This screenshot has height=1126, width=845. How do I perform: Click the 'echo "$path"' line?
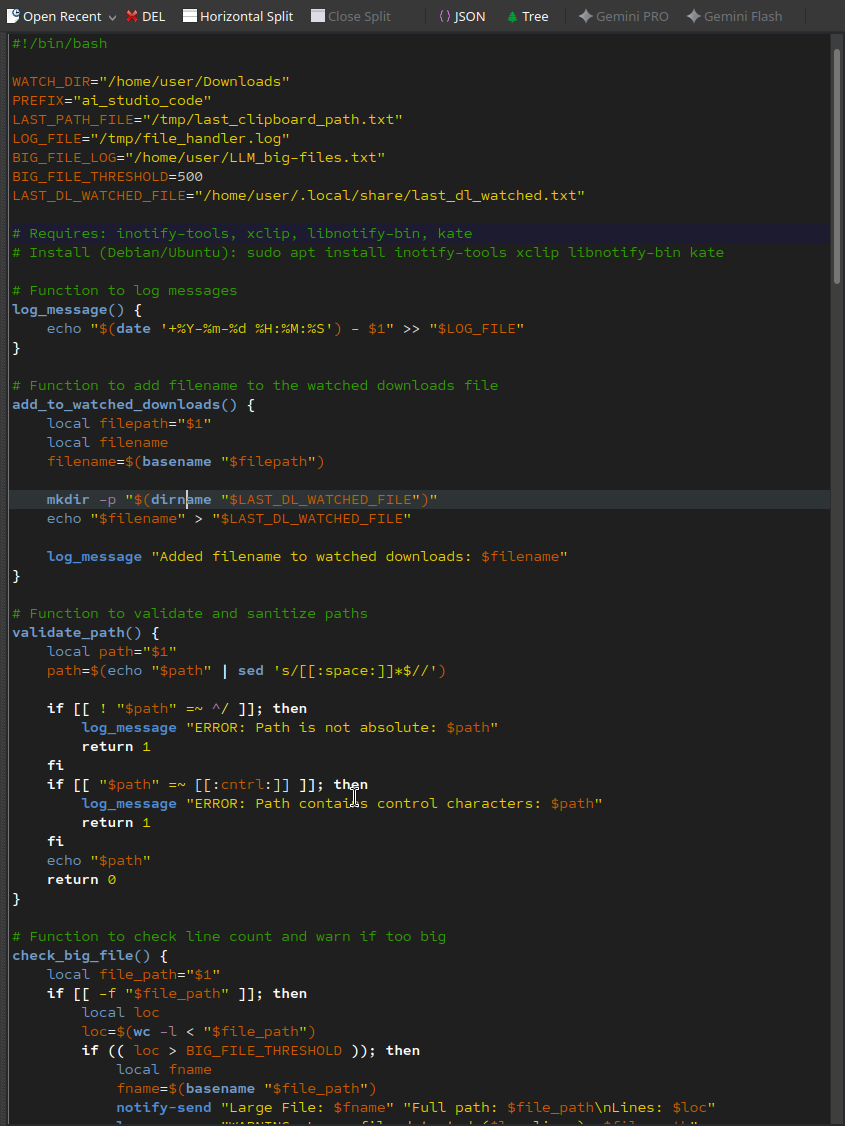(x=99, y=861)
